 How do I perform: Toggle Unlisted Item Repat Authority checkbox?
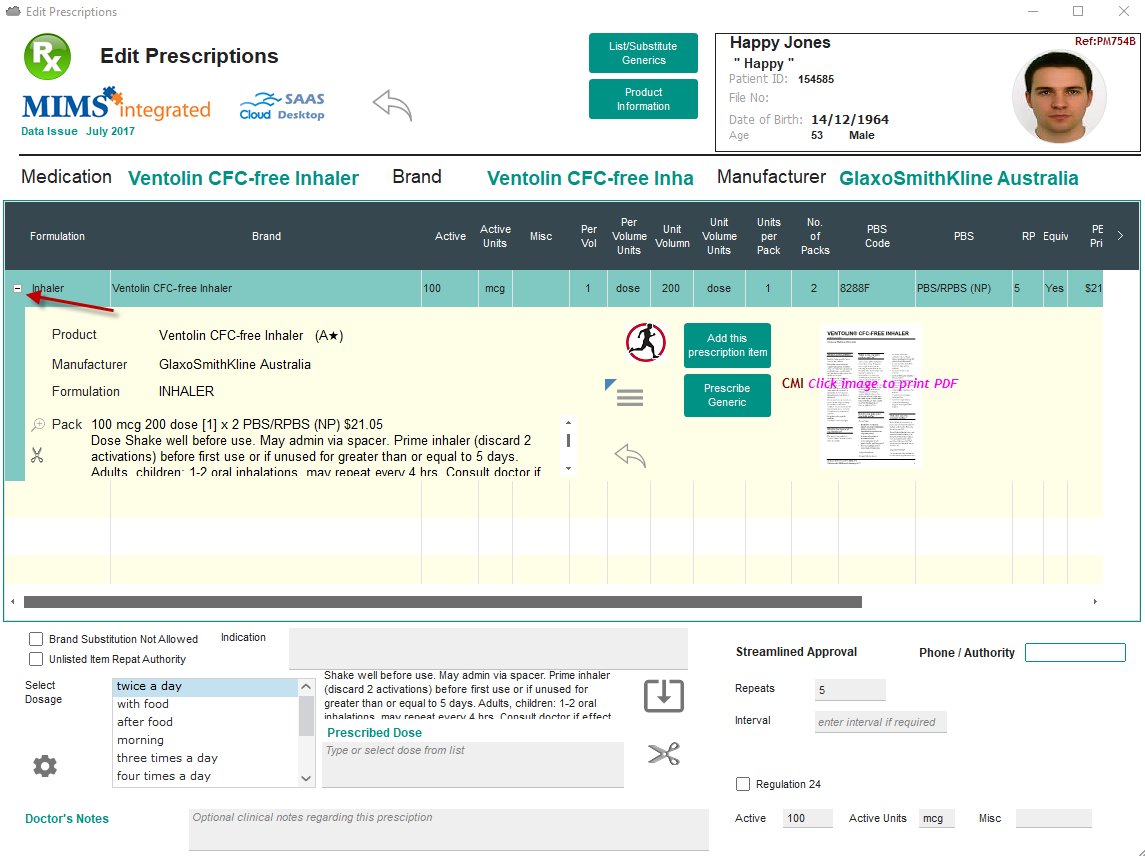(36, 659)
